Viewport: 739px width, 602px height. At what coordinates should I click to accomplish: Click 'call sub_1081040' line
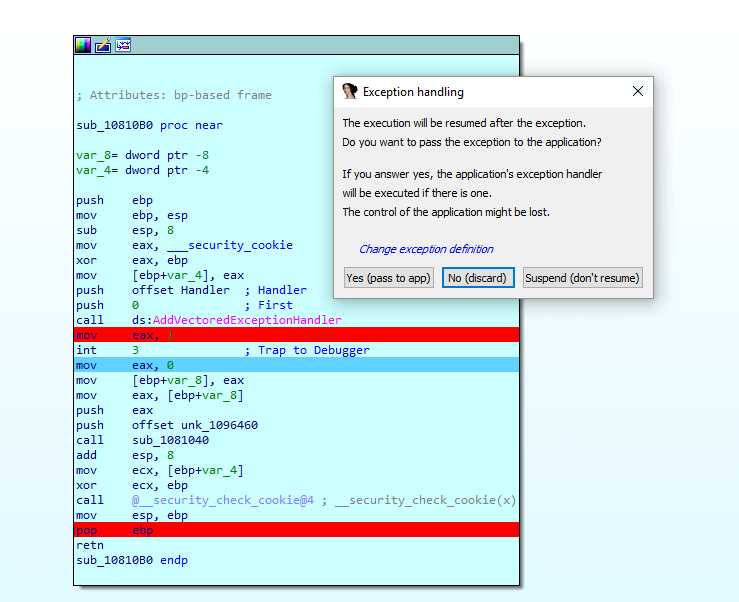point(142,440)
